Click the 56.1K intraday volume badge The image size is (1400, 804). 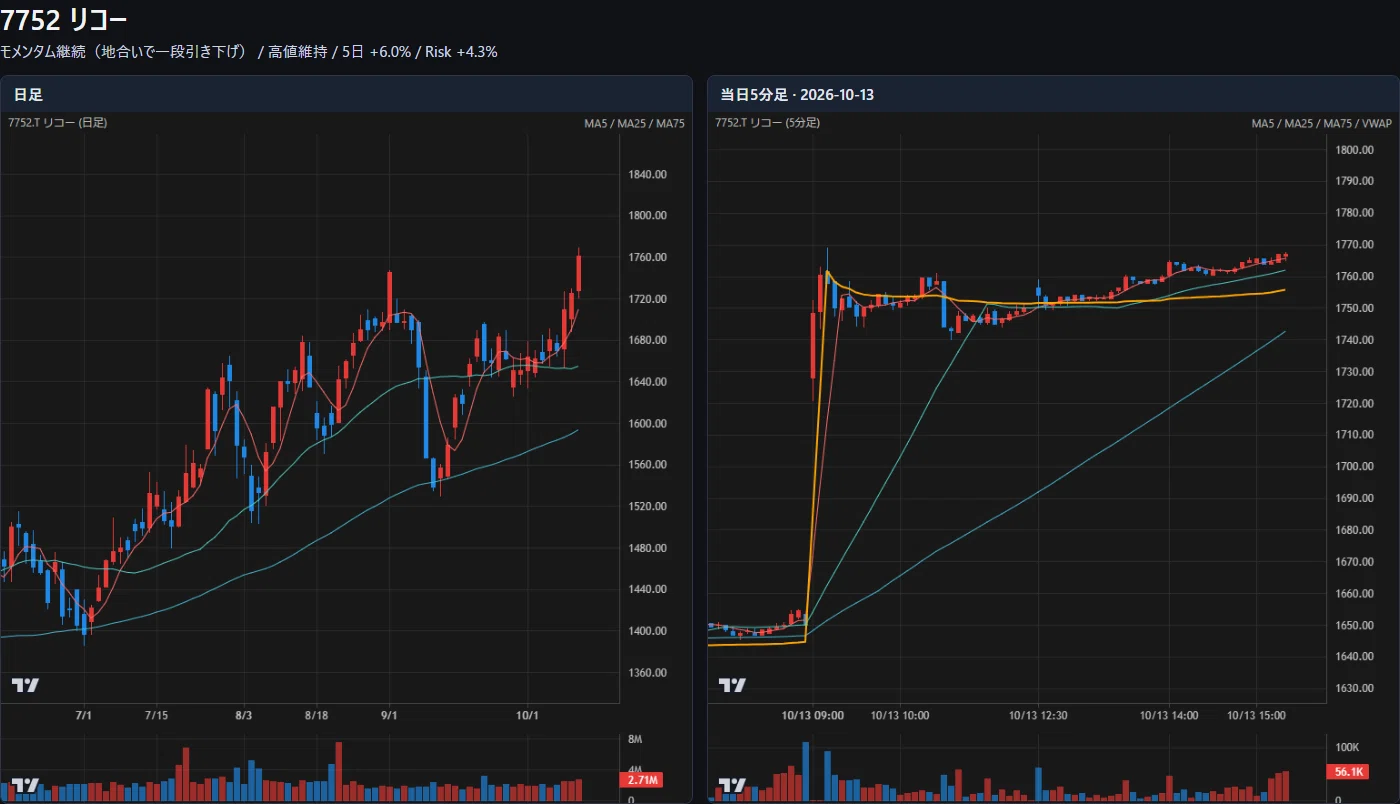pyautogui.click(x=1346, y=772)
